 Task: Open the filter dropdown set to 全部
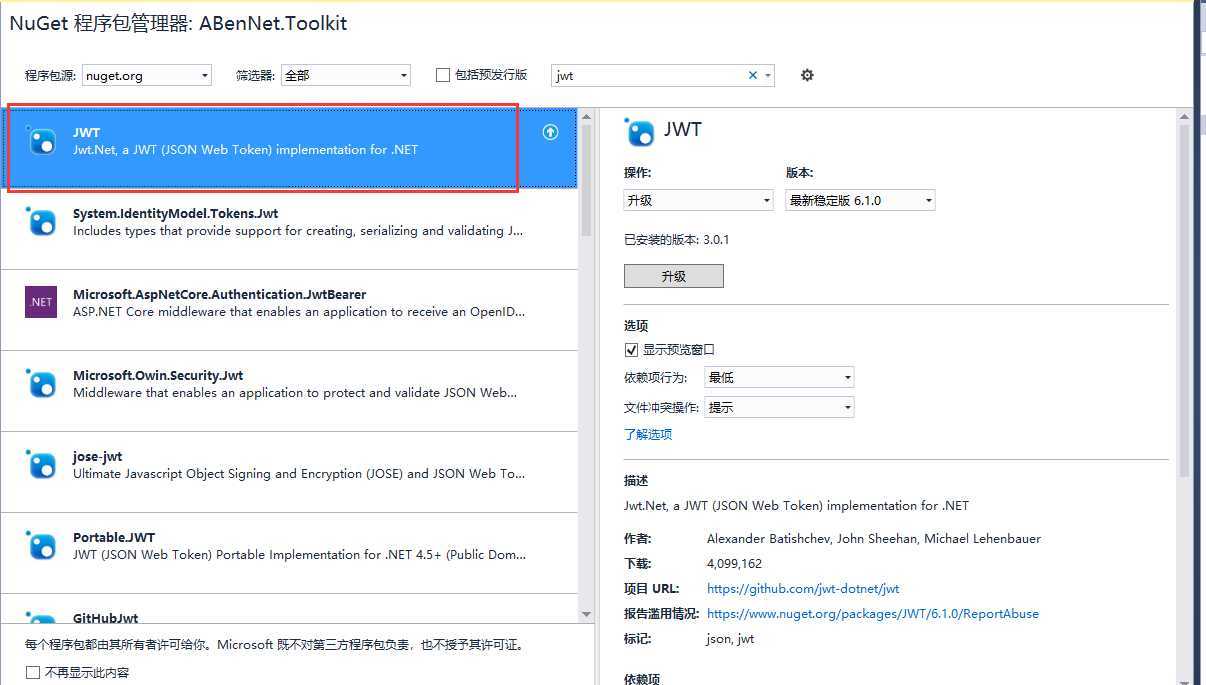click(x=345, y=75)
